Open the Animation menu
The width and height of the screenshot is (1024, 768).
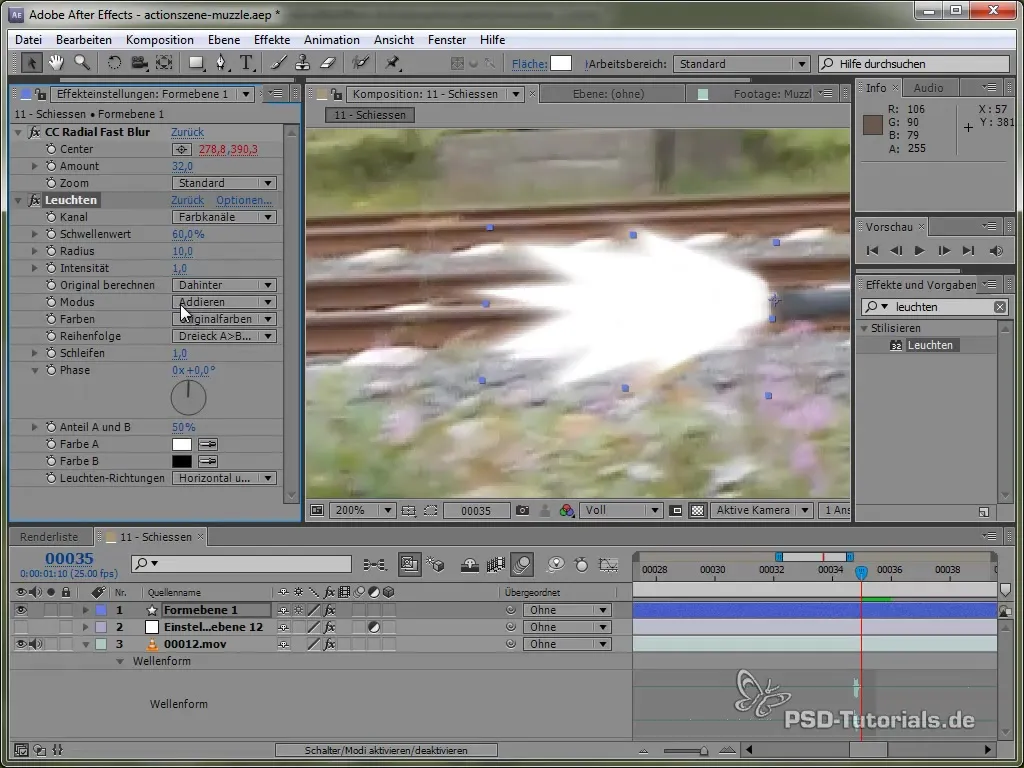[x=332, y=40]
